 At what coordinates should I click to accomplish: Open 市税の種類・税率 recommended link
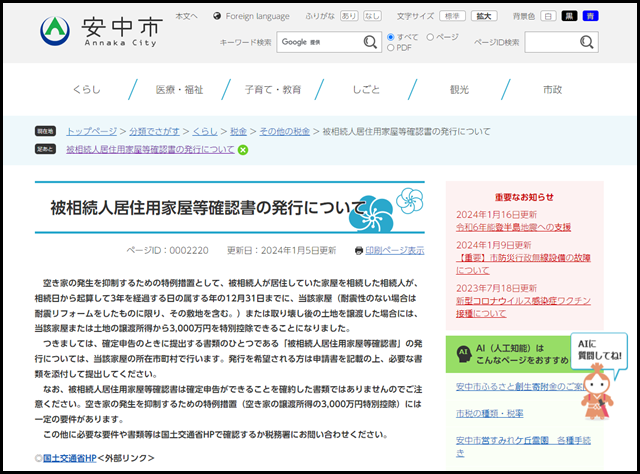[x=489, y=414]
